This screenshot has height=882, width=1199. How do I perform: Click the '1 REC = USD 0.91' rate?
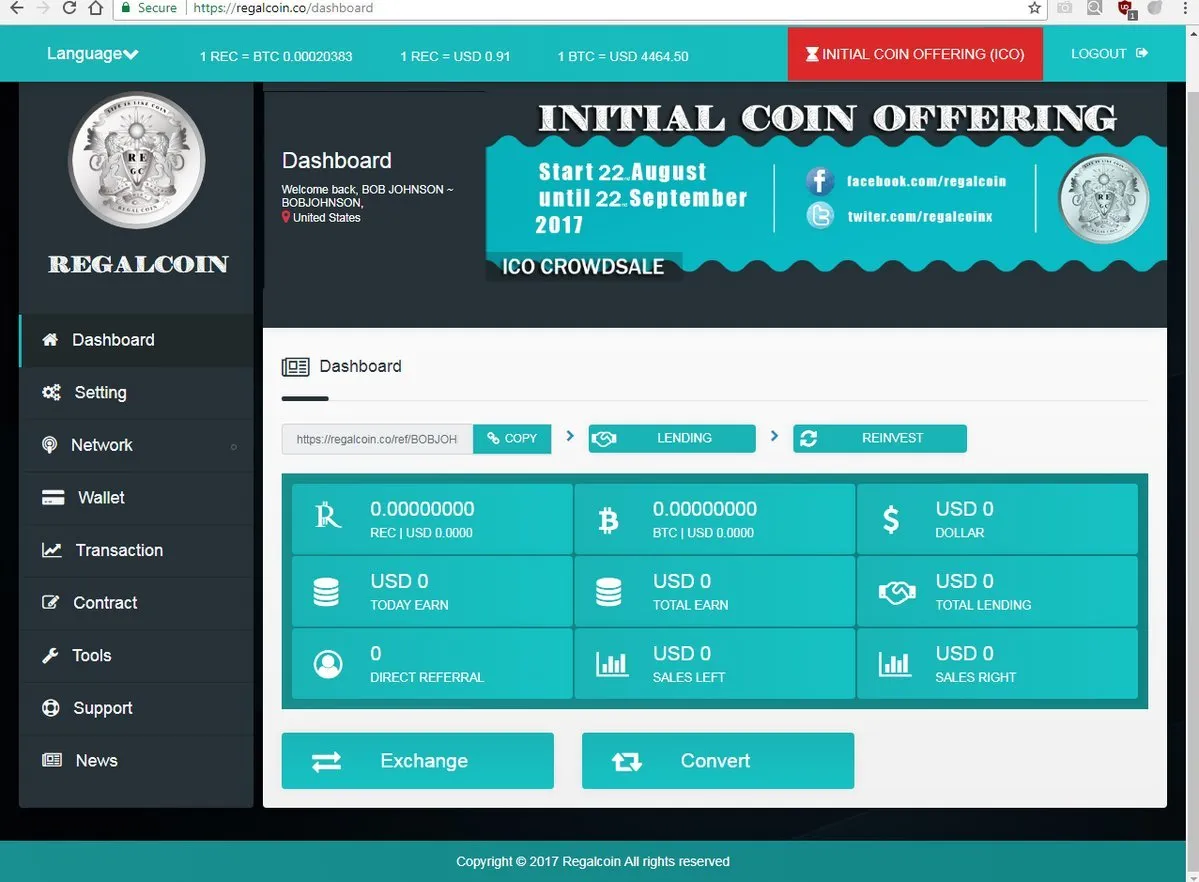[455, 57]
